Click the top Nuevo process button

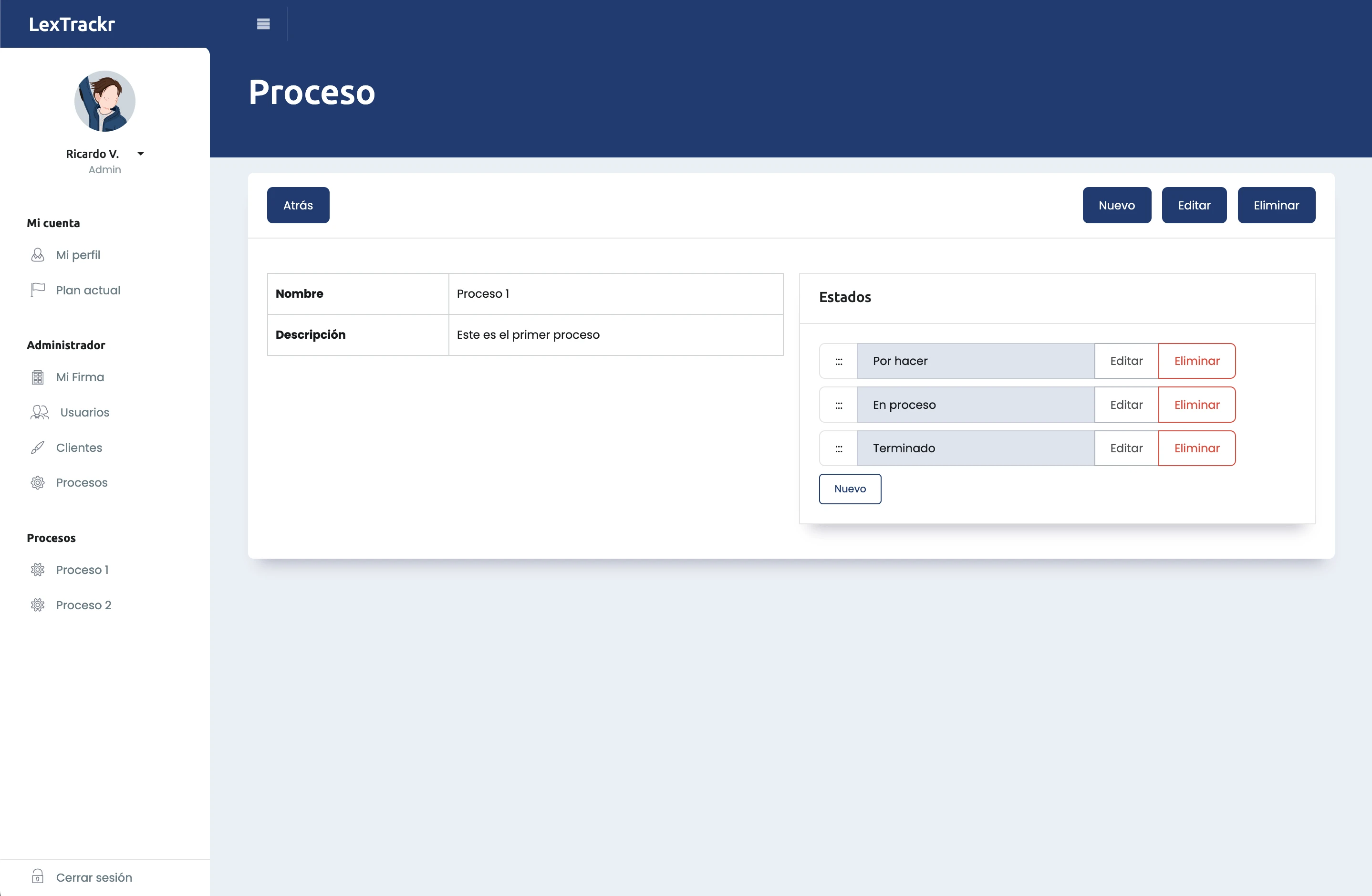click(x=1117, y=205)
